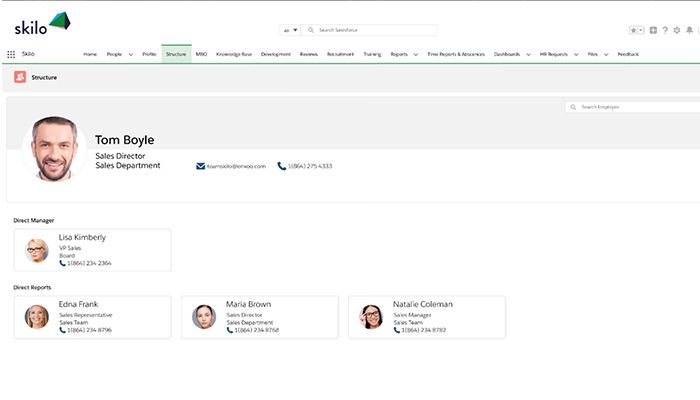Open the search scope 'All' dropdown
This screenshot has height=400, width=700.
291,30
